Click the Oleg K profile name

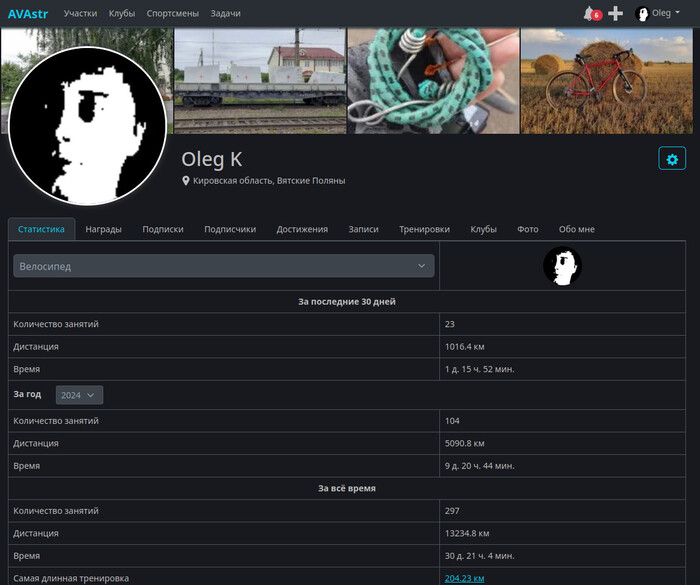pos(212,159)
